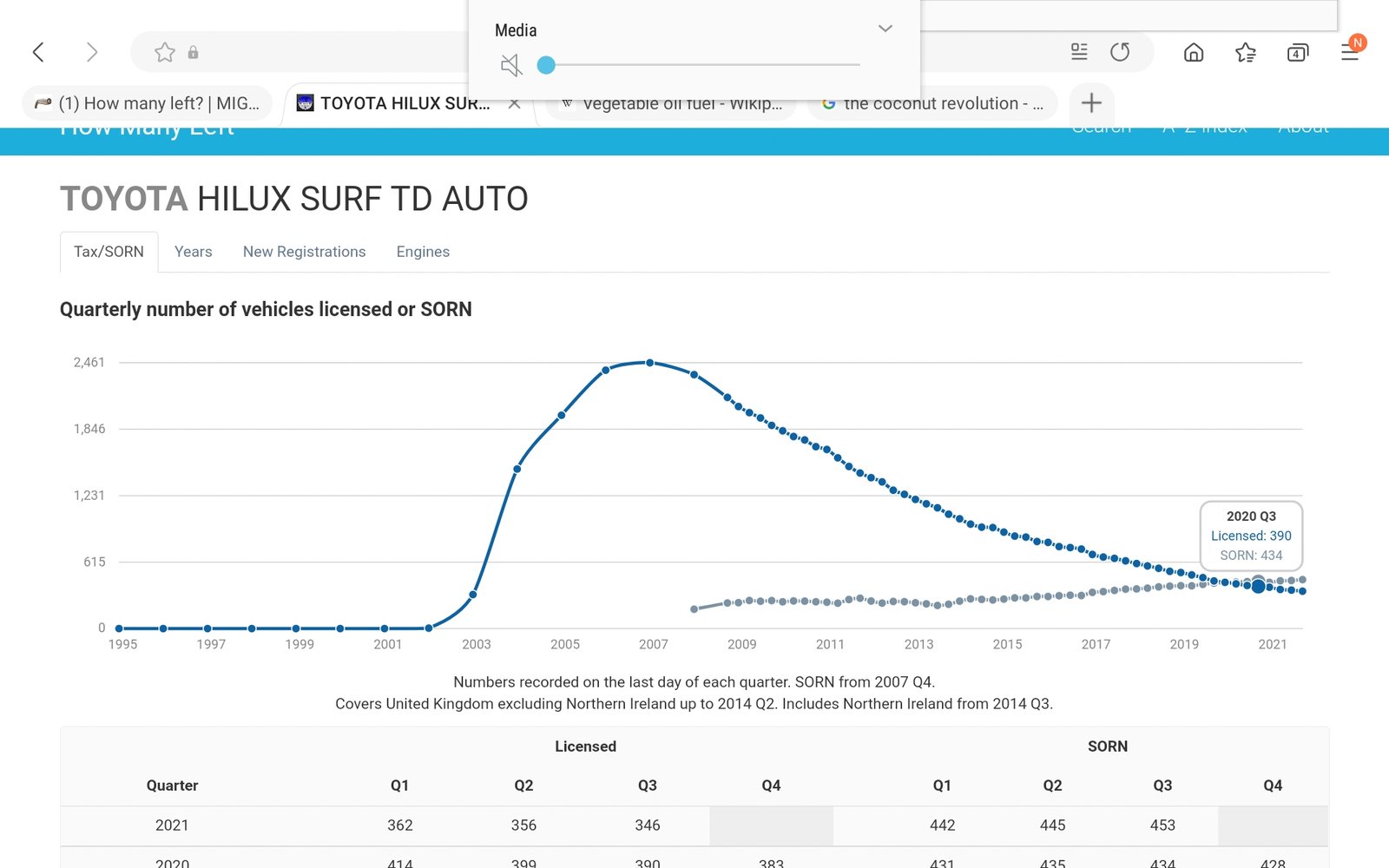Select the Tax/SORN tab
The image size is (1389, 868).
tap(109, 252)
